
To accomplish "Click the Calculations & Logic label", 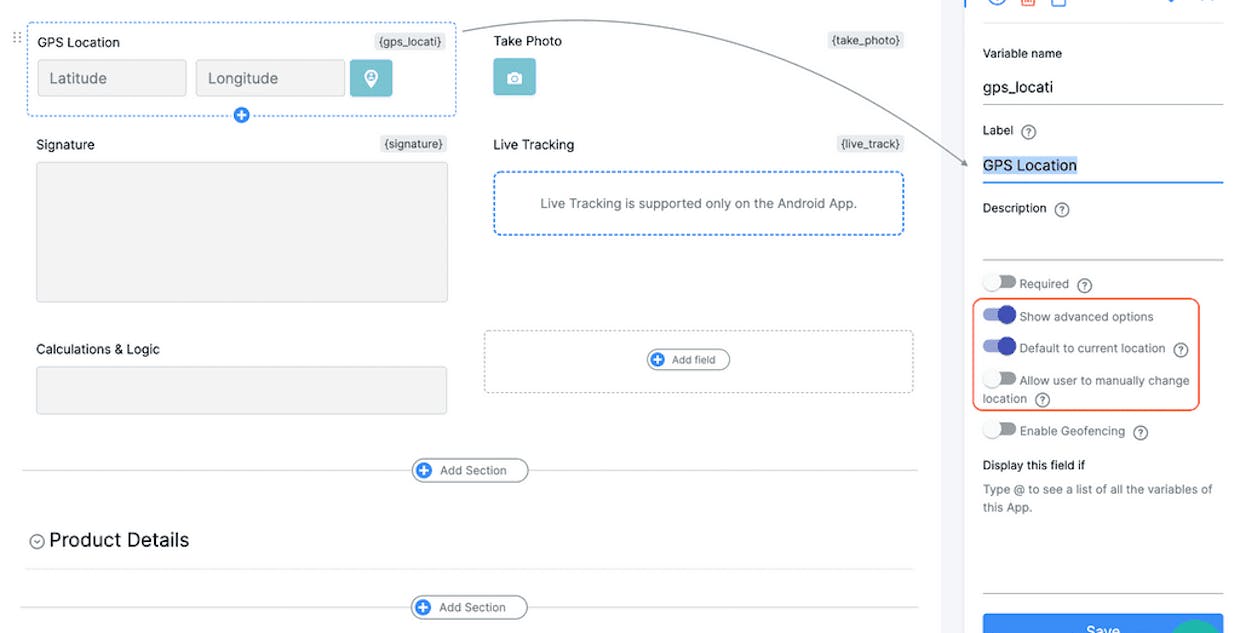I will [98, 349].
